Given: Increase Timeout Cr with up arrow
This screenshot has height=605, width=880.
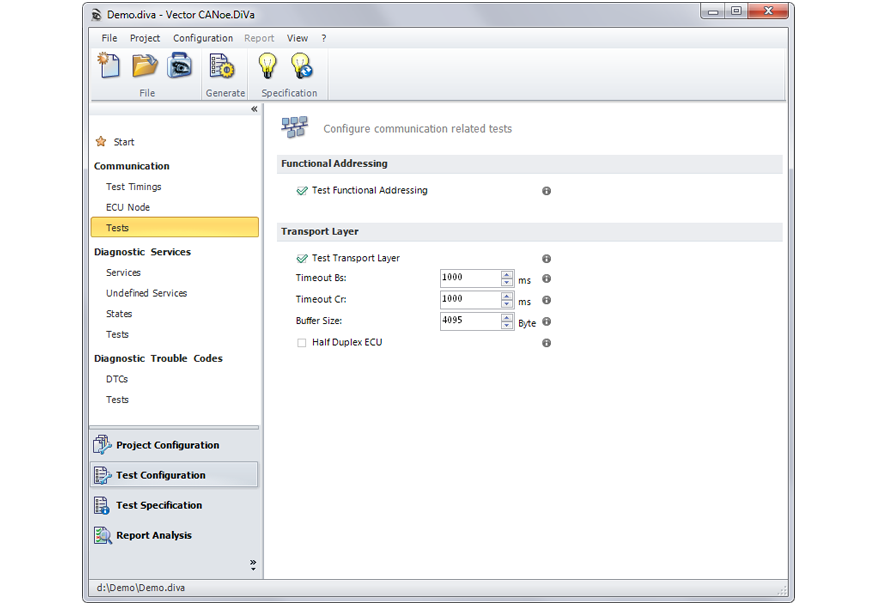Looking at the screenshot, I should tap(507, 296).
